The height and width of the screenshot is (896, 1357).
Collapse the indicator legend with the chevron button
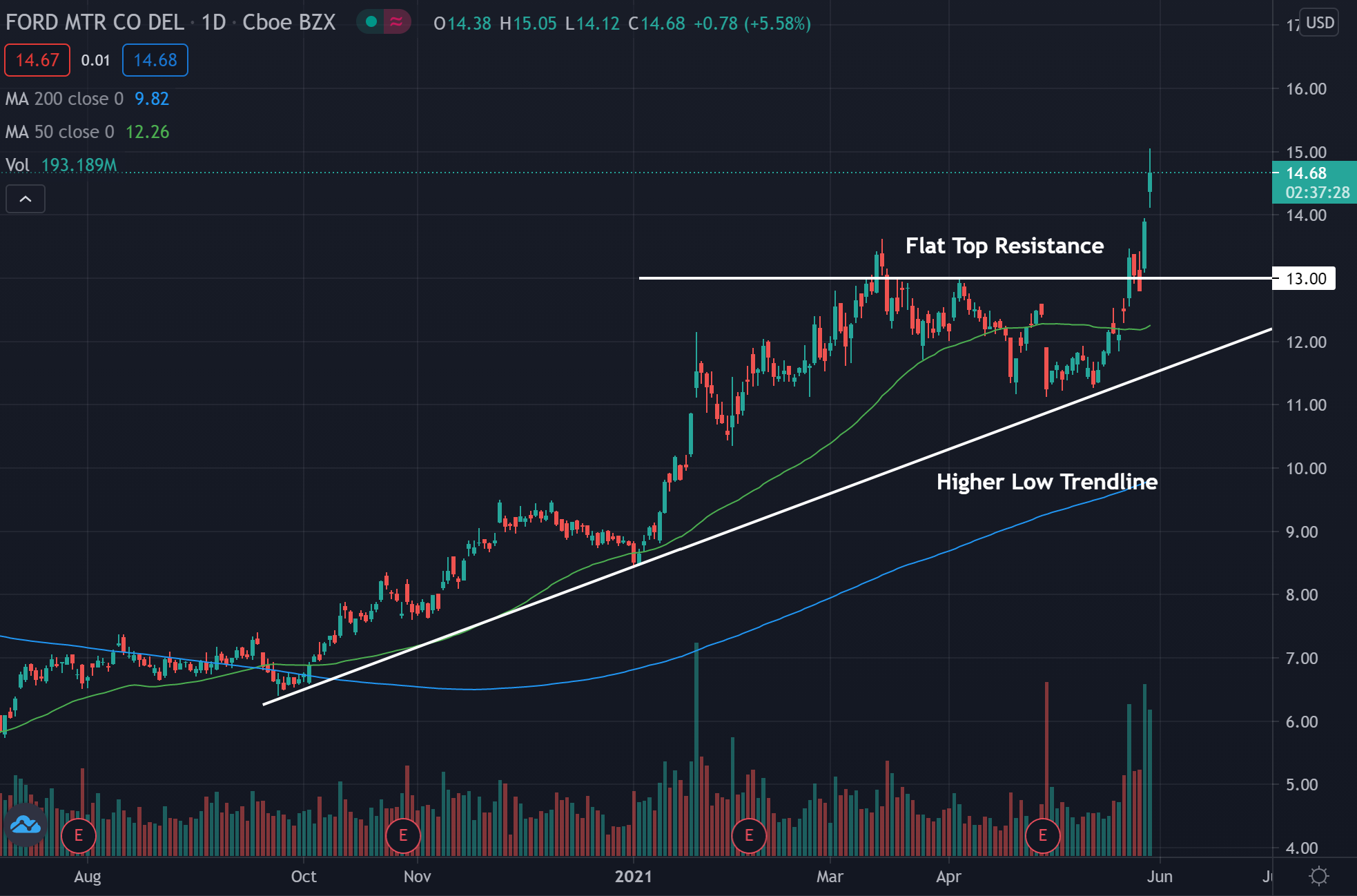[26, 199]
